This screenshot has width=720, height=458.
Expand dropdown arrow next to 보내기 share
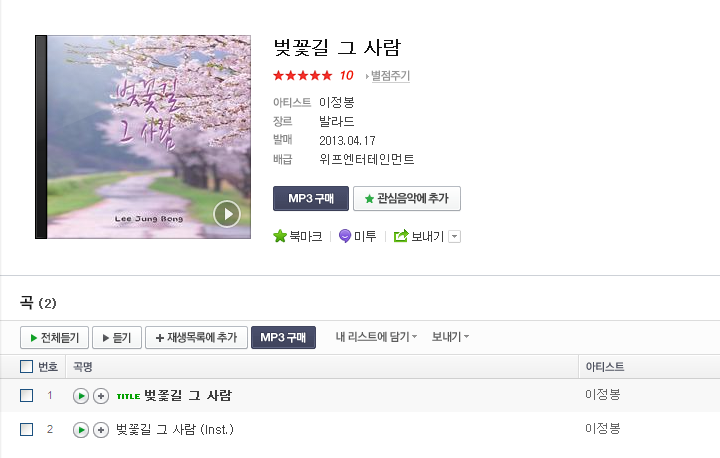(x=454, y=237)
